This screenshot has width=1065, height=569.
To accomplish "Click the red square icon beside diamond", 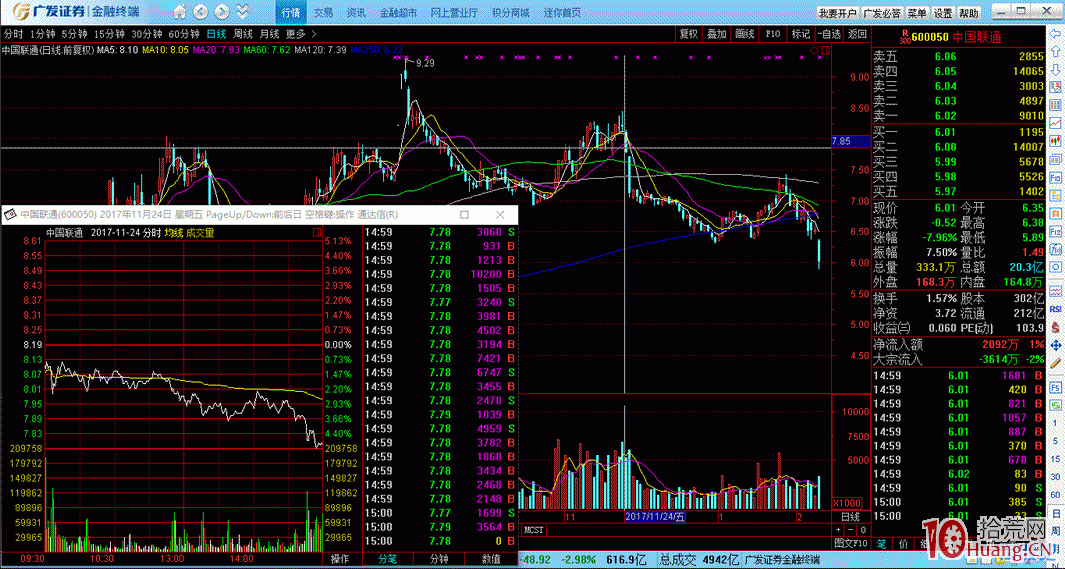I will (x=825, y=50).
